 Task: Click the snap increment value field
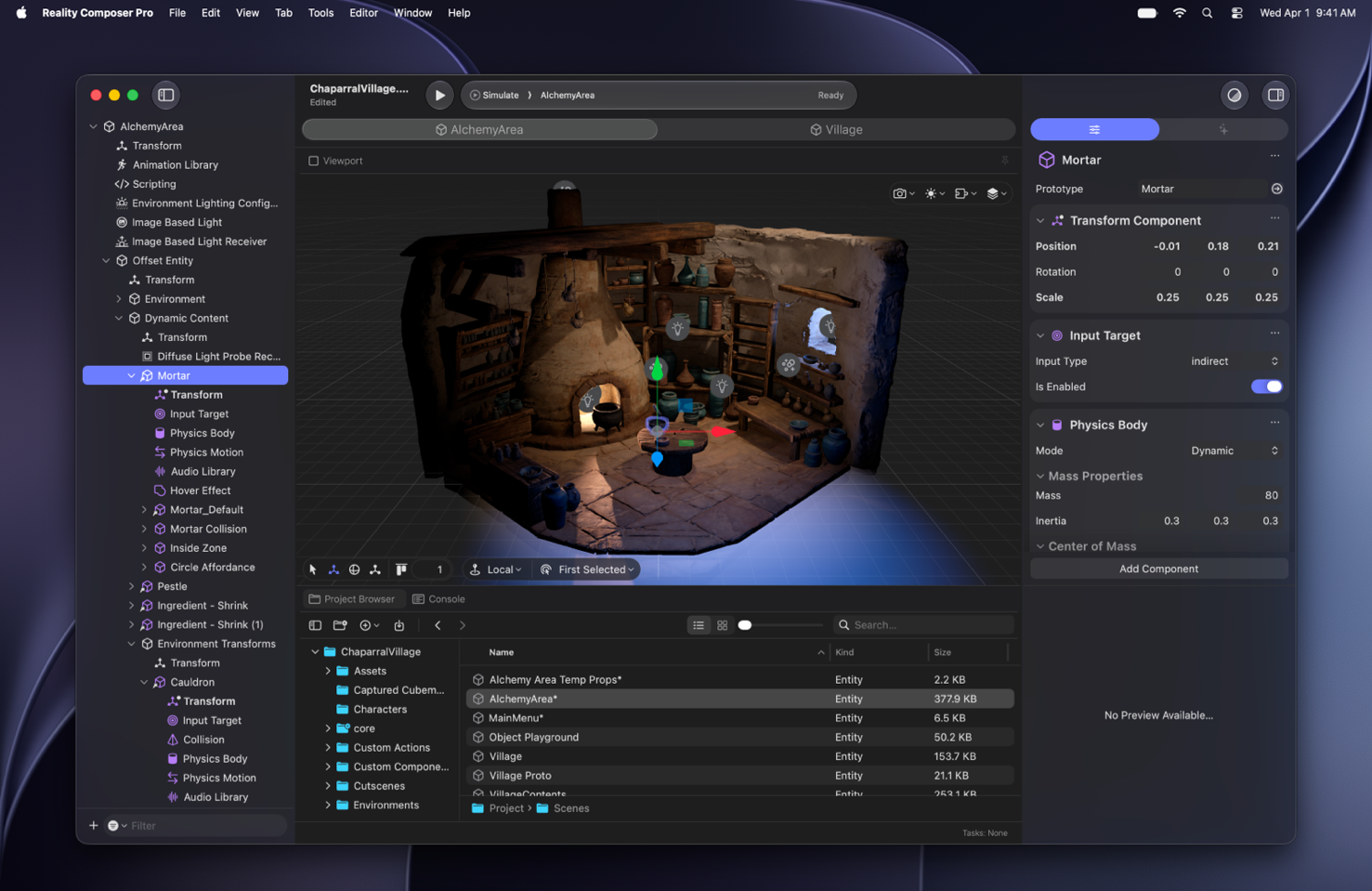pyautogui.click(x=434, y=570)
